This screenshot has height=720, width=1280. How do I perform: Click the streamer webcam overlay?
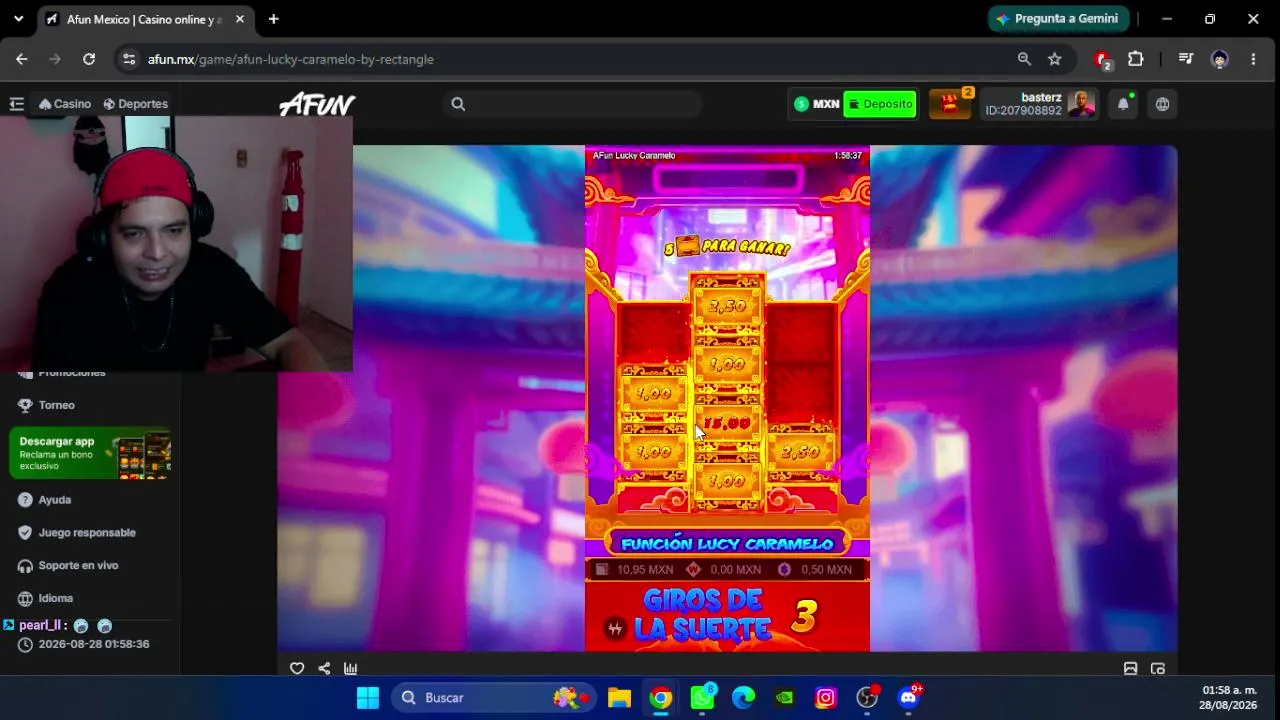click(176, 243)
